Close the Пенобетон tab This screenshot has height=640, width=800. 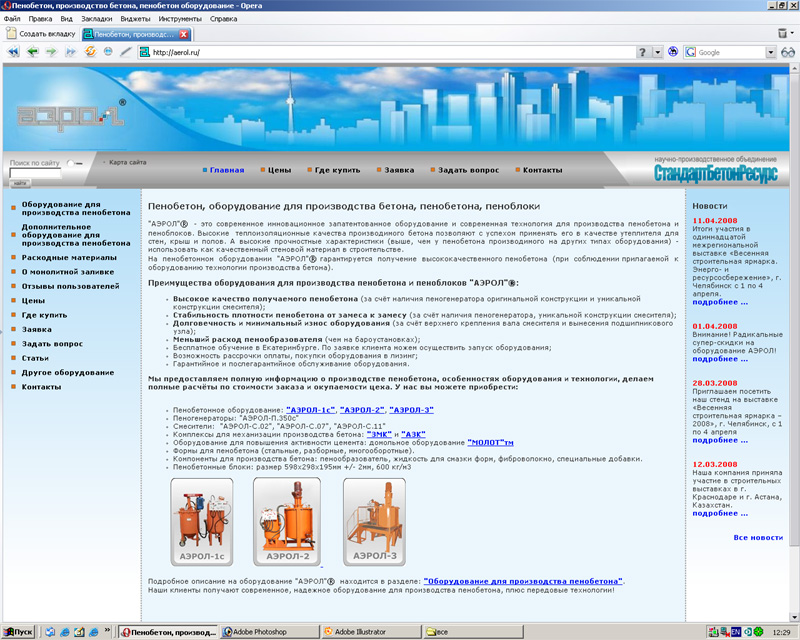(x=184, y=34)
